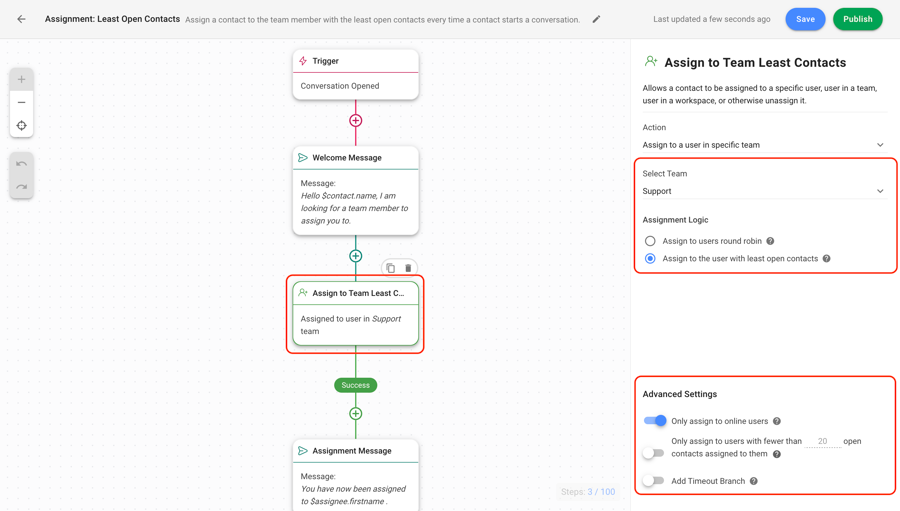Select the Welcome Message step node
This screenshot has height=511, width=900.
(355, 190)
